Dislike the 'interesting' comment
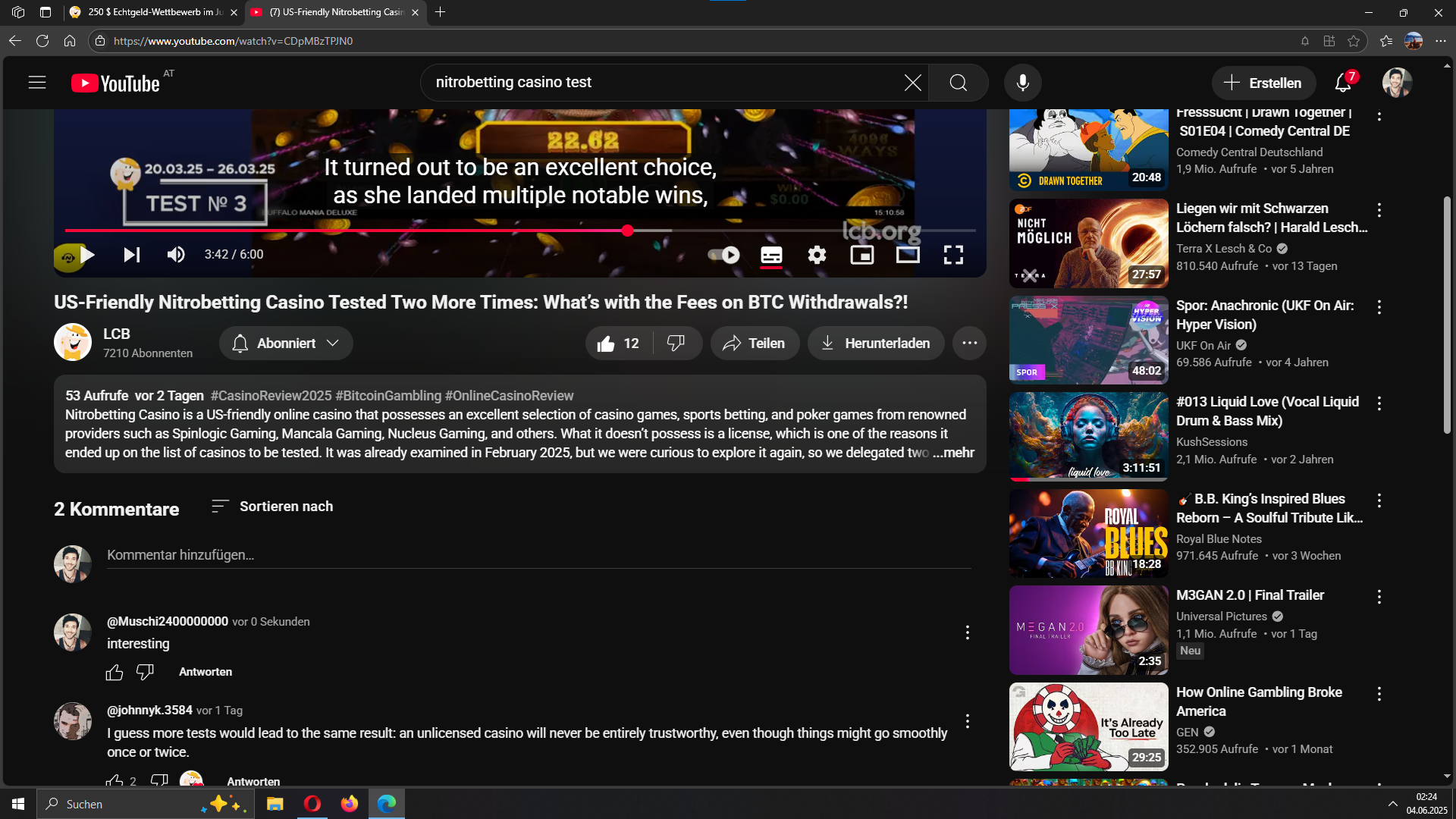The image size is (1456, 819). pyautogui.click(x=145, y=672)
